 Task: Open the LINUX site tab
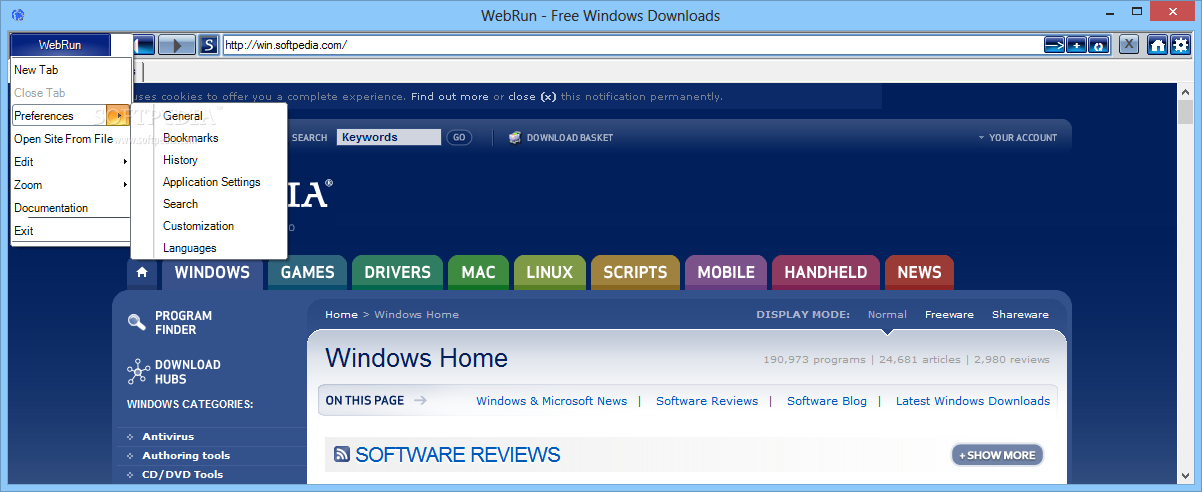pos(549,272)
